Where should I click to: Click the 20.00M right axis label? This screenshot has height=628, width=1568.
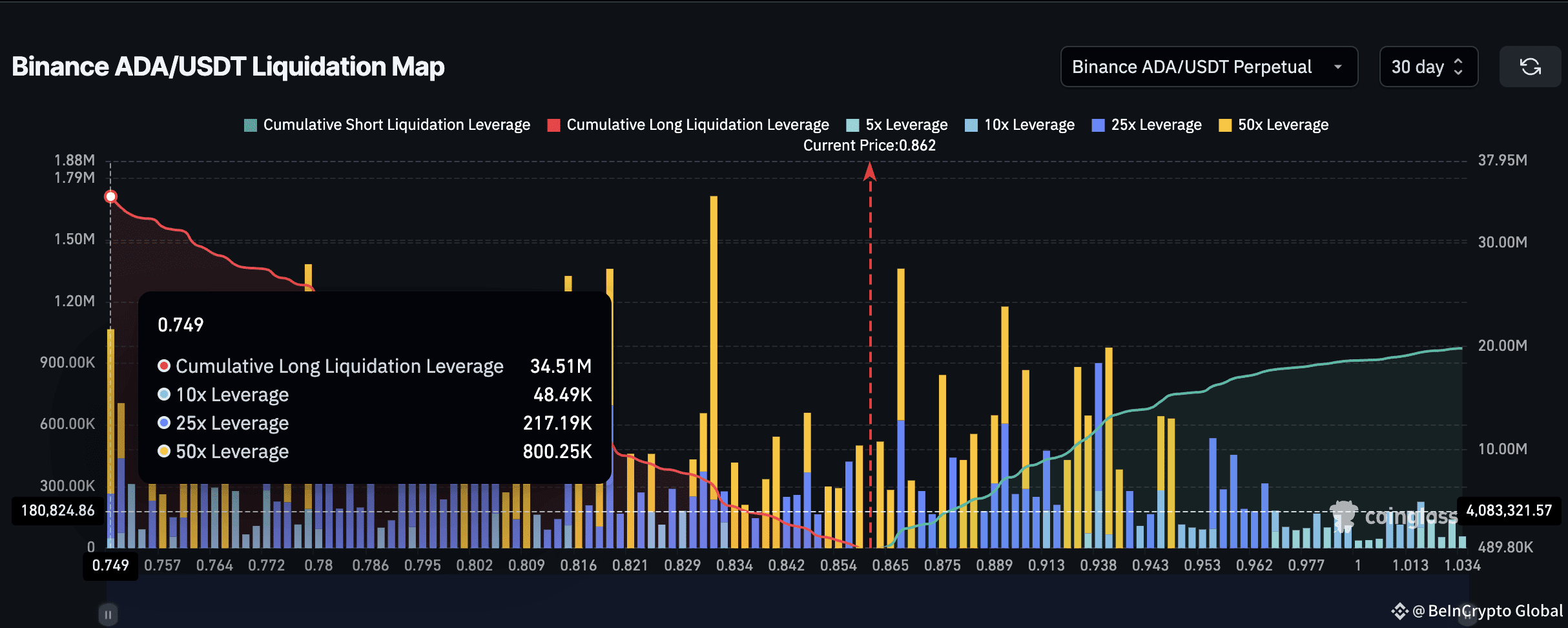pyautogui.click(x=1503, y=346)
